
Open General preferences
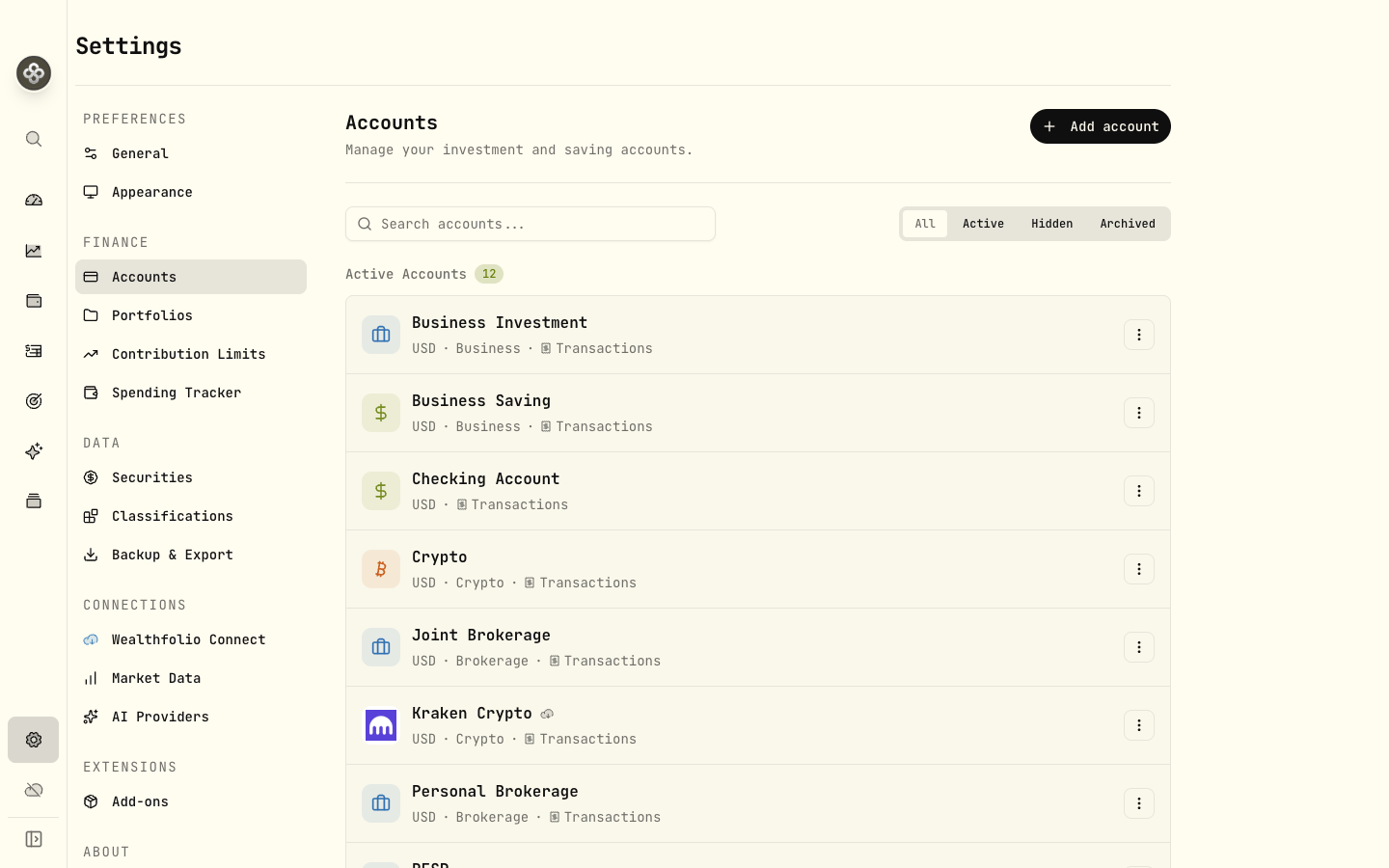point(191,153)
